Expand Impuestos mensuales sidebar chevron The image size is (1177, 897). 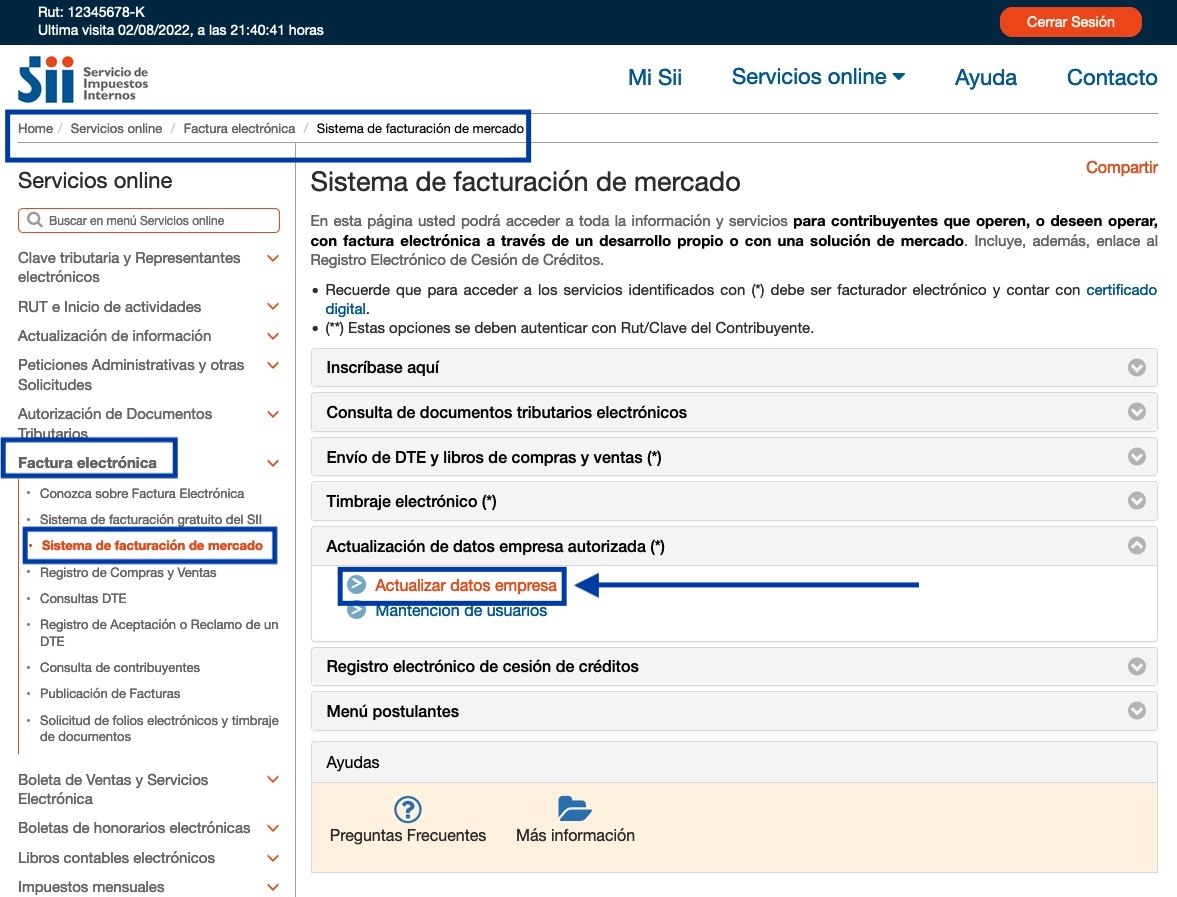click(x=272, y=887)
